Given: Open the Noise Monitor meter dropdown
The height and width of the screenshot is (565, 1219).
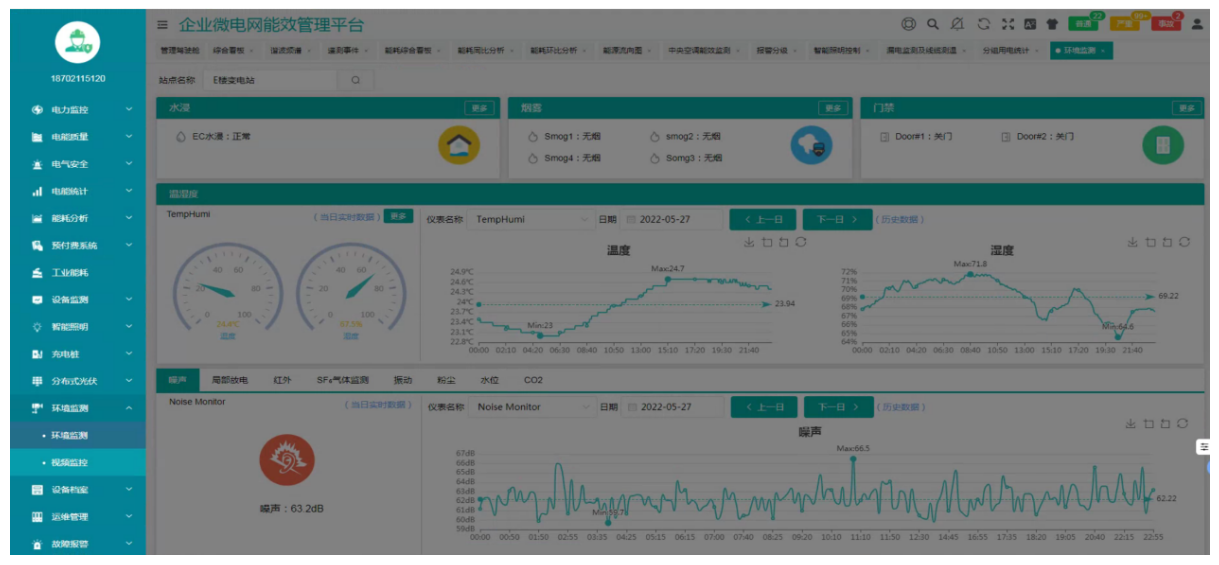Looking at the screenshot, I should (x=532, y=407).
